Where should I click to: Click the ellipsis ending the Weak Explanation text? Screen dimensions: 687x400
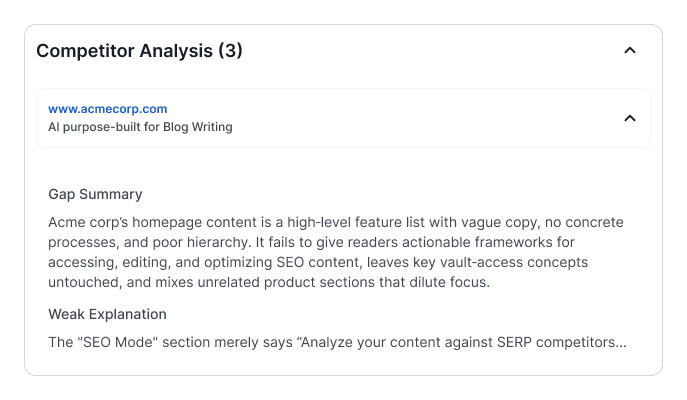click(x=621, y=342)
